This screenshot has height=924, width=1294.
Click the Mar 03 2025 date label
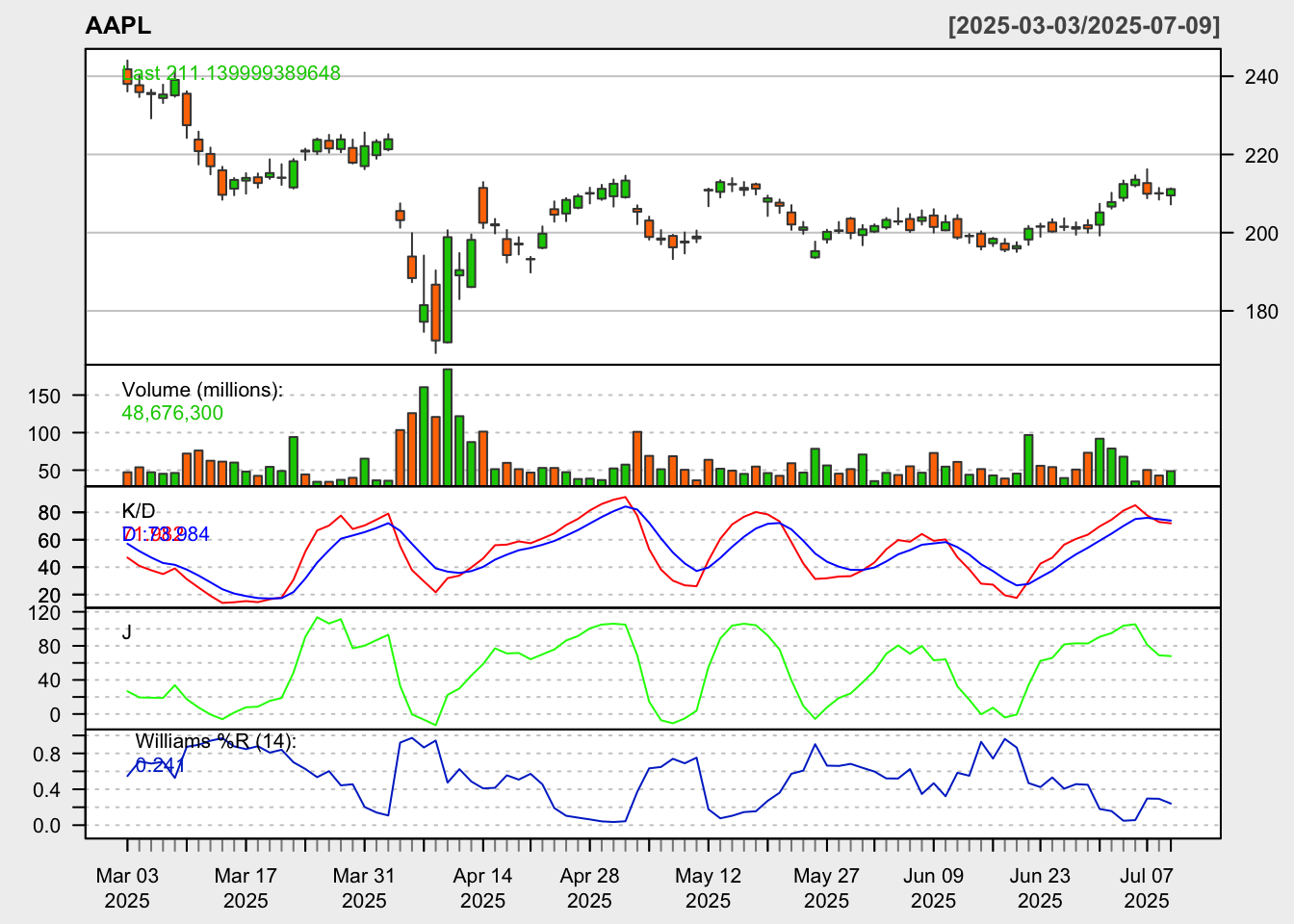tap(127, 888)
